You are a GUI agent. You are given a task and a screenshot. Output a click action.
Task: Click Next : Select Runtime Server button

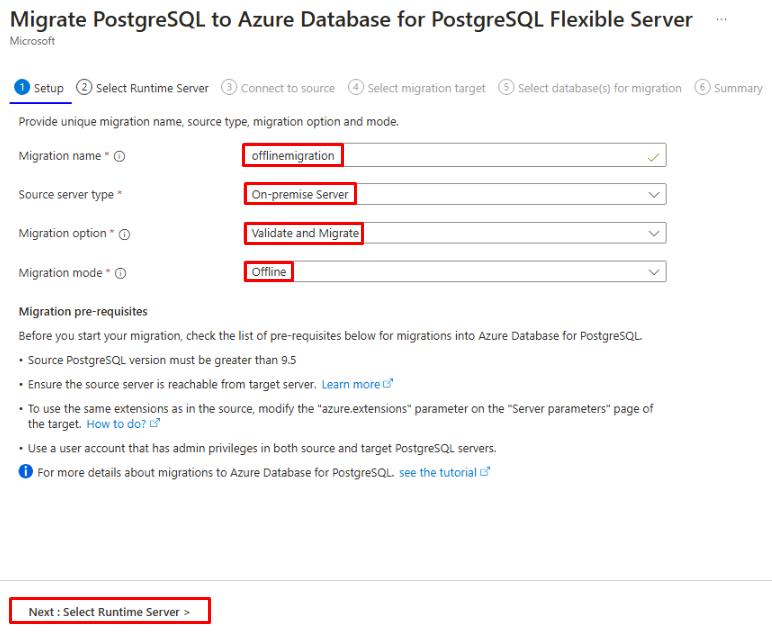pos(110,611)
